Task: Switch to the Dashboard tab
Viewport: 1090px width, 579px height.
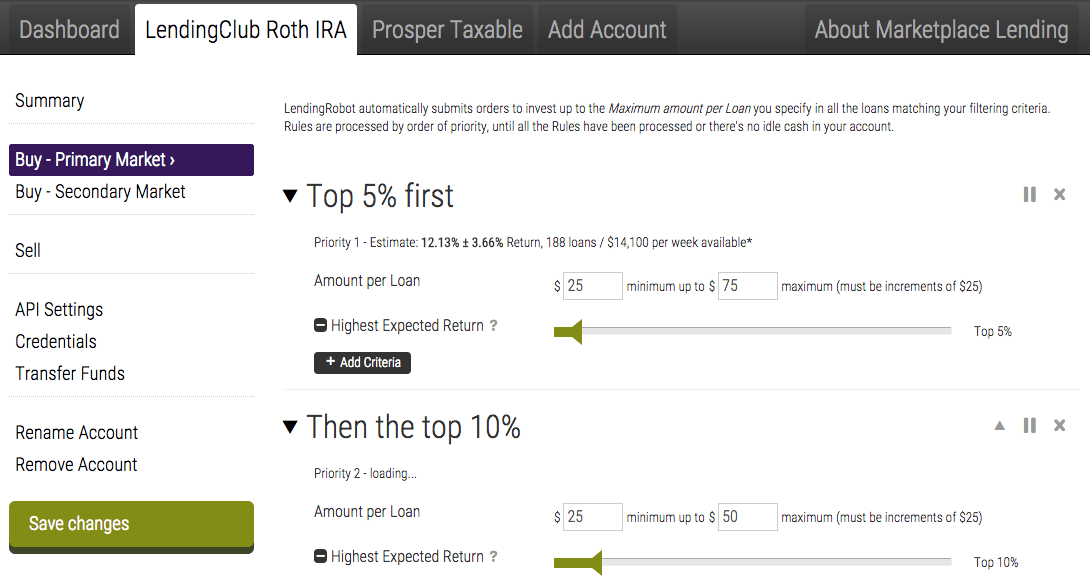Action: click(69, 30)
